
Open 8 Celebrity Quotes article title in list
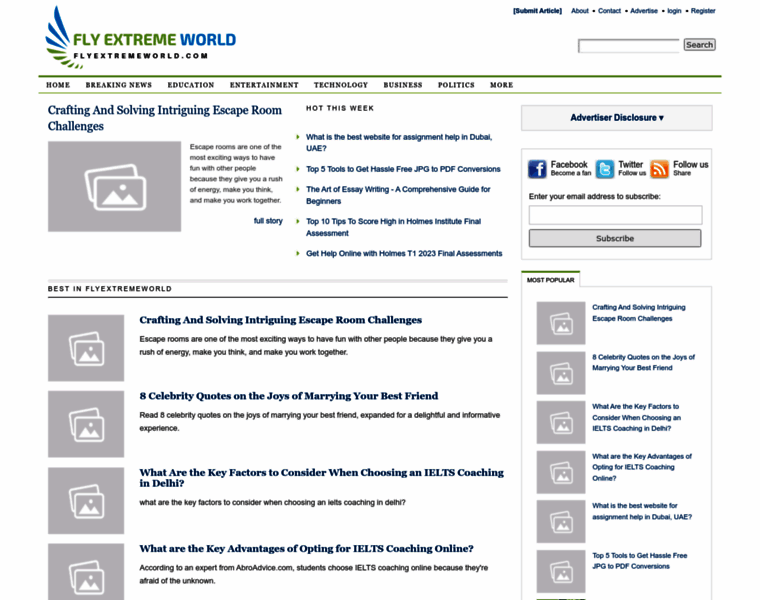tap(289, 396)
